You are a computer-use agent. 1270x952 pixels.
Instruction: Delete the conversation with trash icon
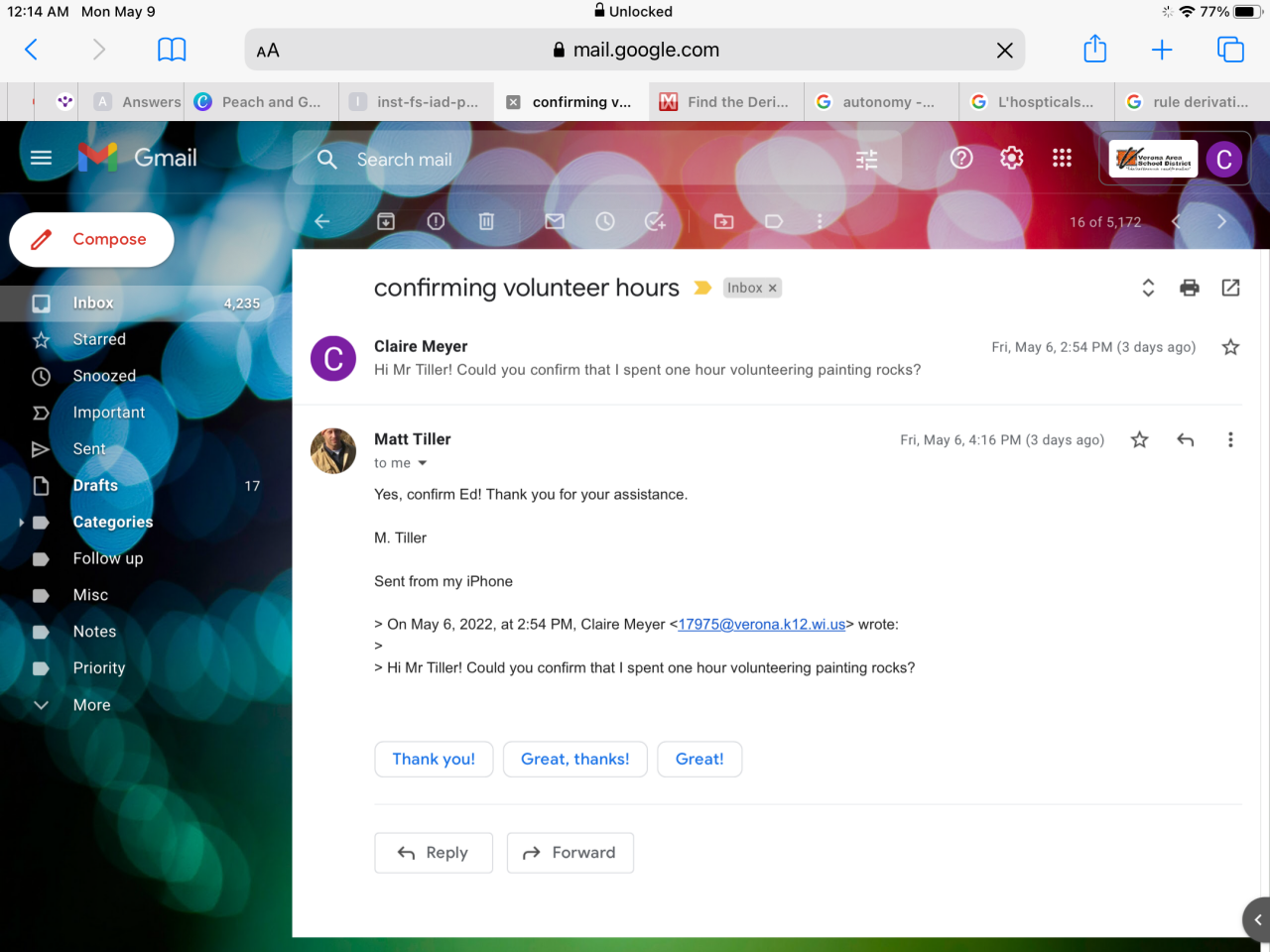pos(486,221)
